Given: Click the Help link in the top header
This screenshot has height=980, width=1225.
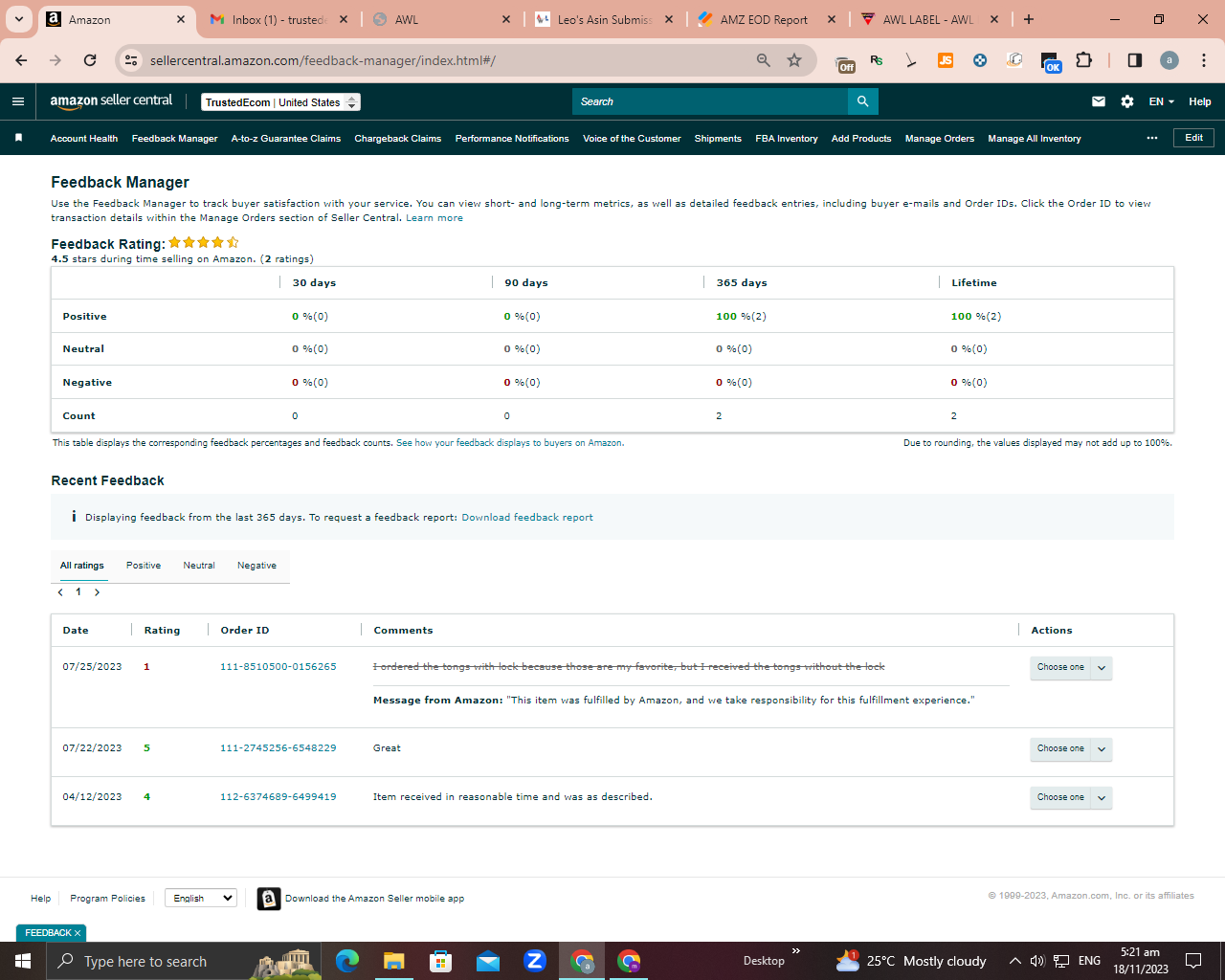Looking at the screenshot, I should click(x=1200, y=101).
